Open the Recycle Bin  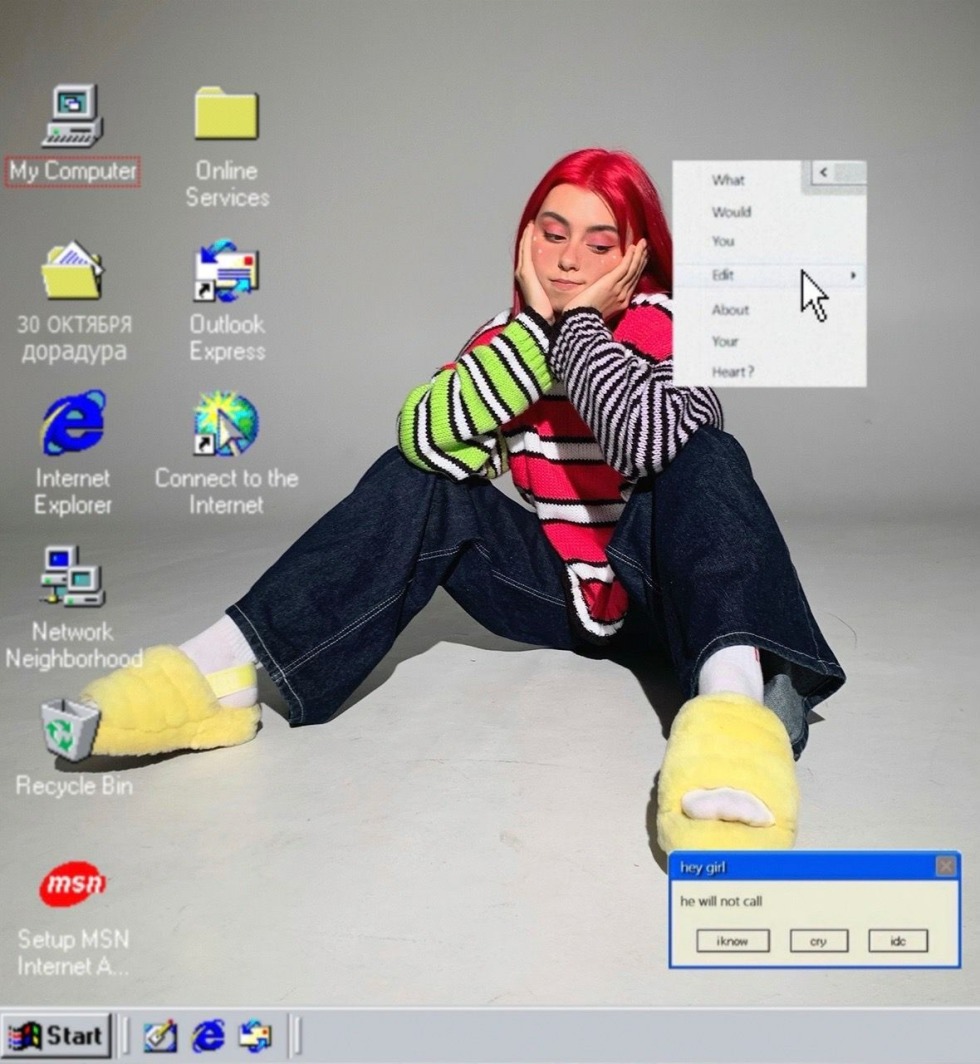[70, 730]
